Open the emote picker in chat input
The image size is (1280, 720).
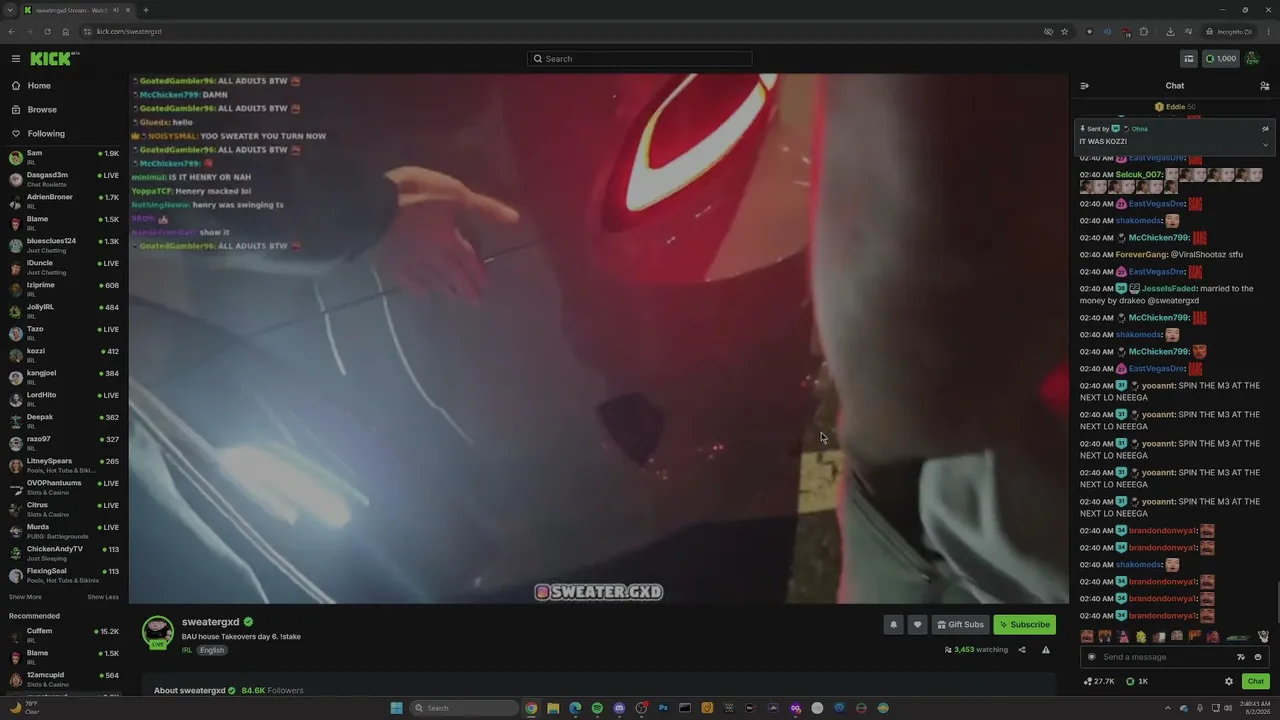[x=1258, y=657]
